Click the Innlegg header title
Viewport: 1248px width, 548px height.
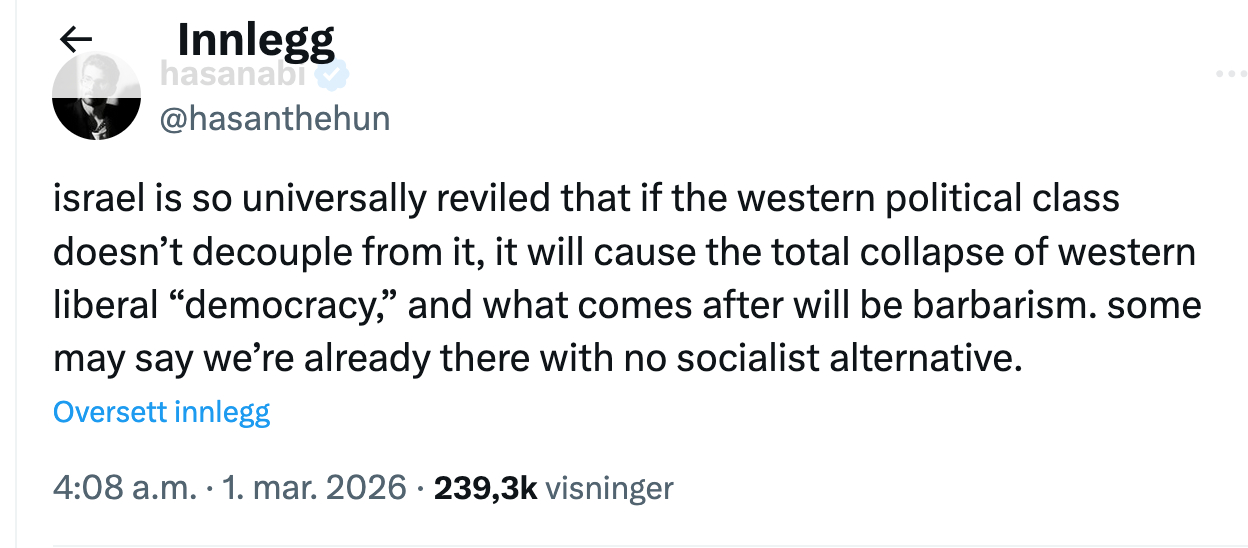[x=255, y=39]
